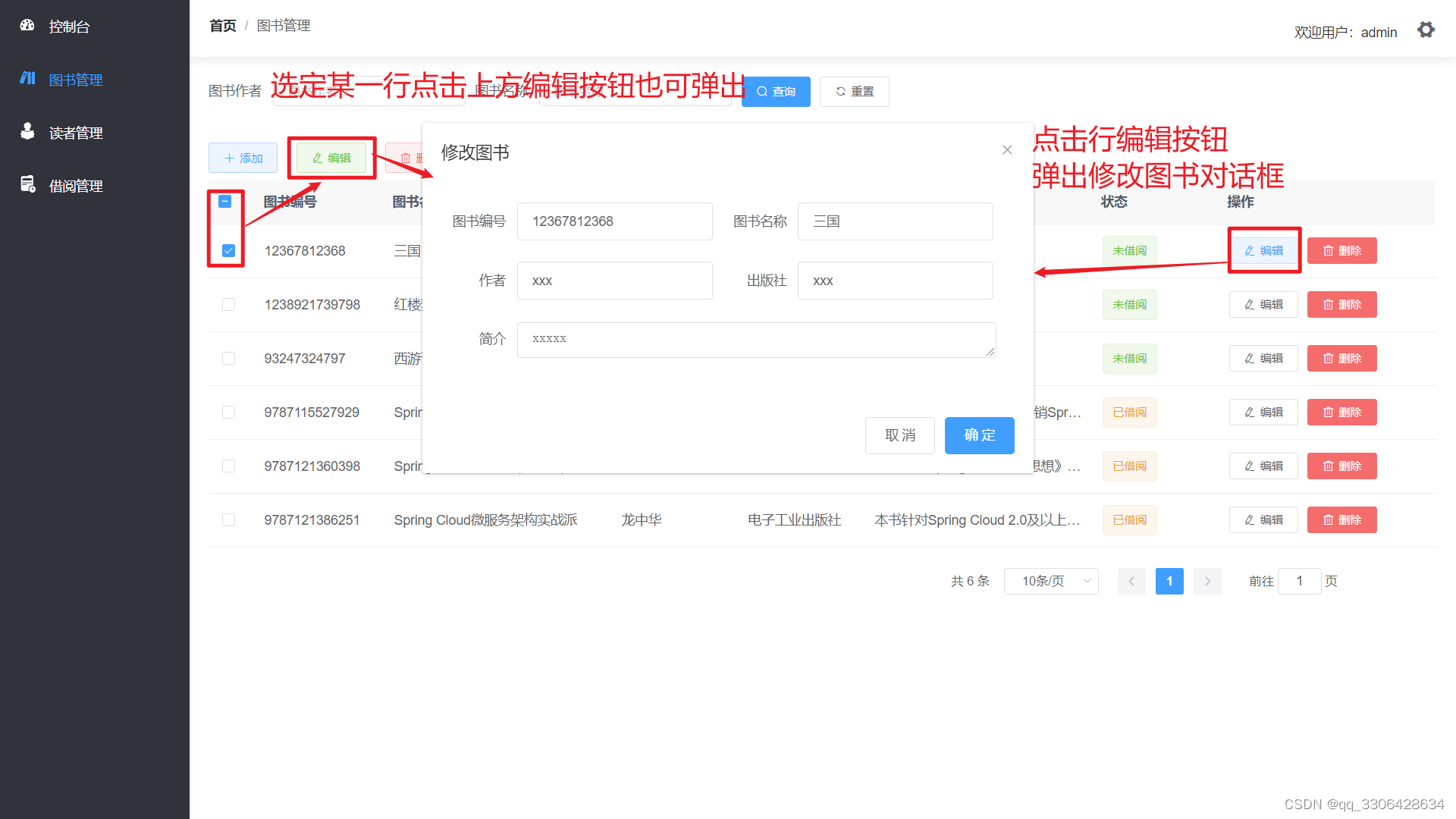Click the 简介 textarea in dialog

[x=757, y=340]
